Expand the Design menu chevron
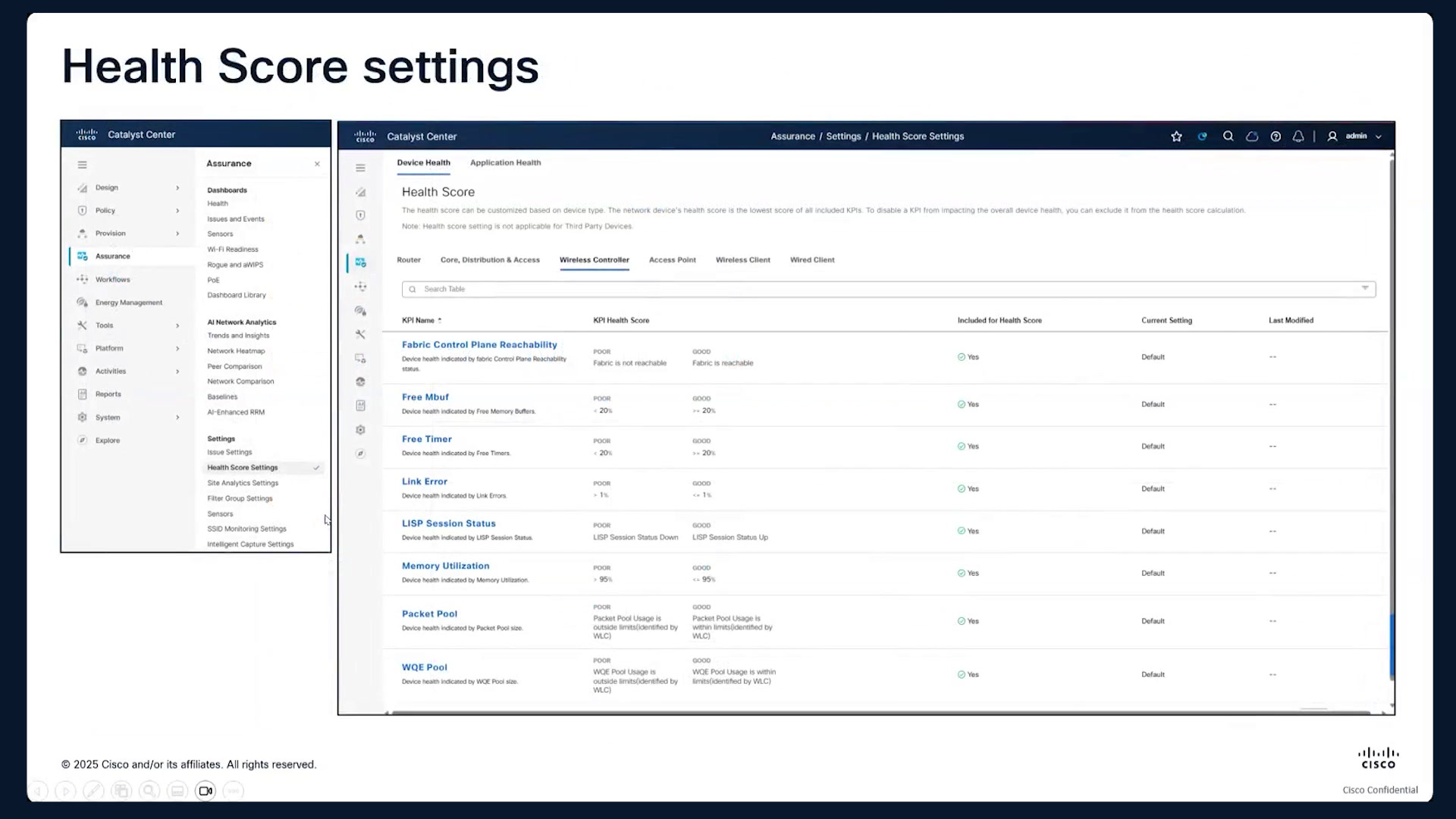1456x819 pixels. pyautogui.click(x=177, y=188)
